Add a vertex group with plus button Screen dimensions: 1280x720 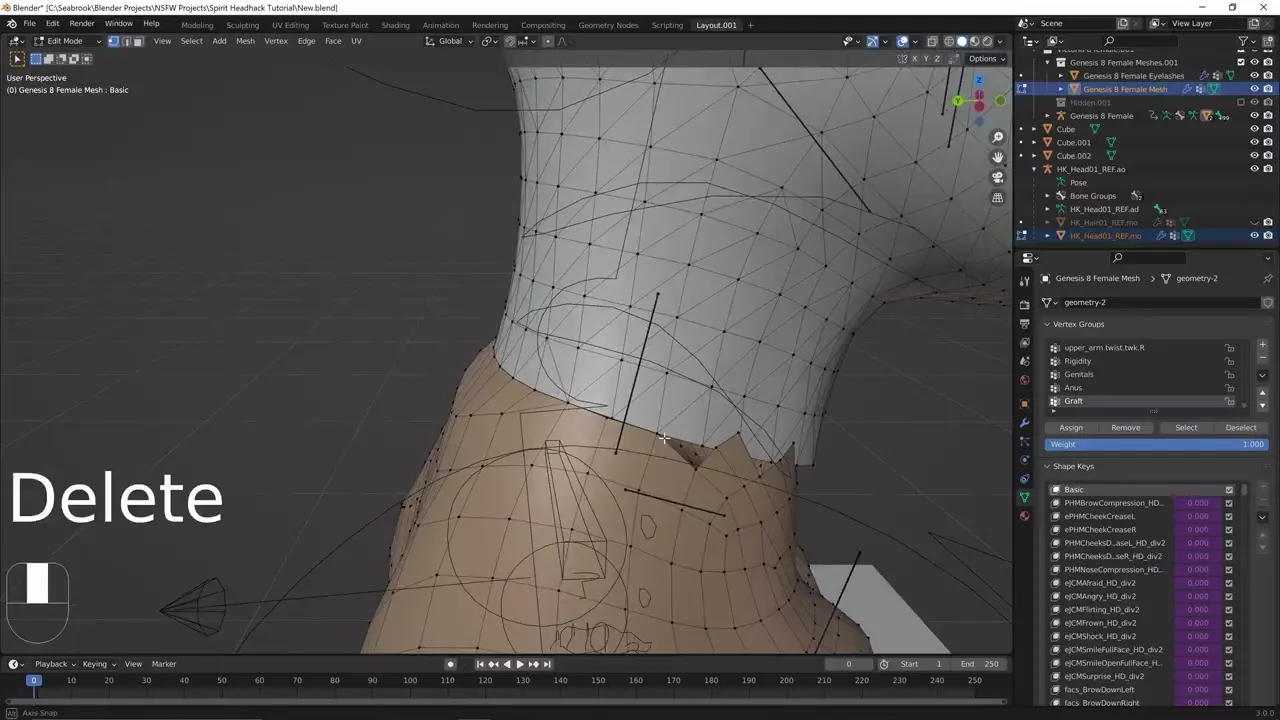tap(1262, 345)
